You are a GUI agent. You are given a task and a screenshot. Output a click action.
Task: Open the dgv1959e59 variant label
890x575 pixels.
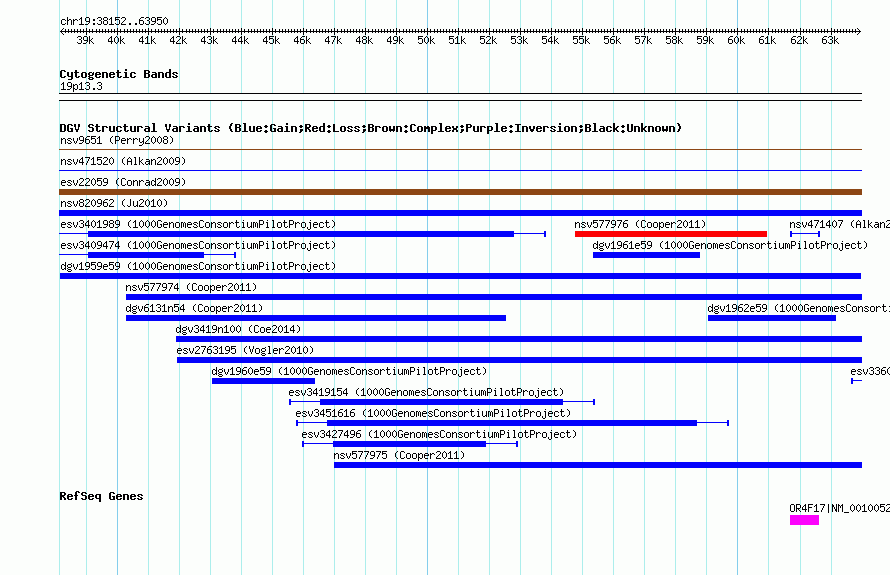(x=198, y=266)
